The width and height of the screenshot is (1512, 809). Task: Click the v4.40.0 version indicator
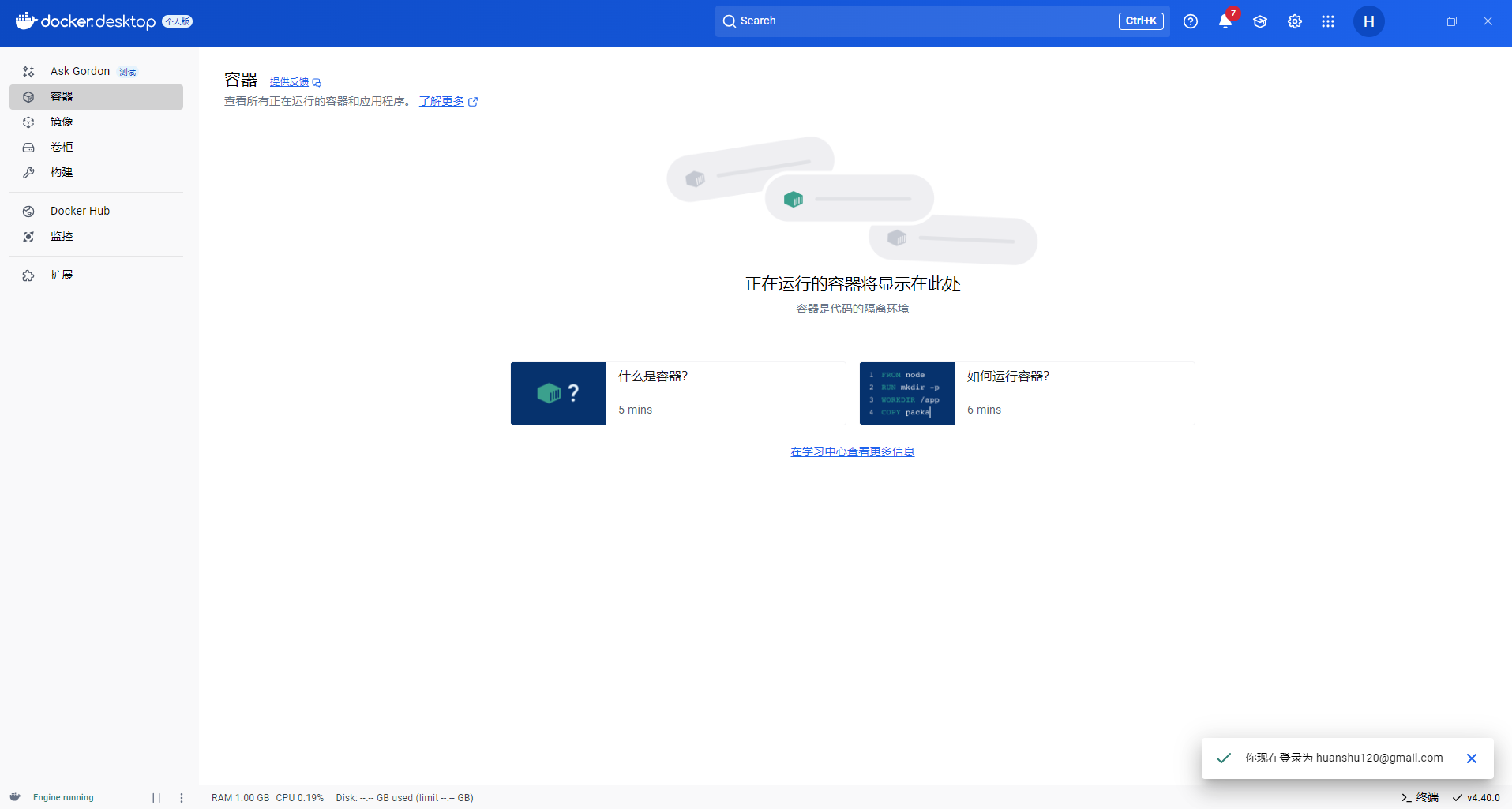pyautogui.click(x=1476, y=798)
